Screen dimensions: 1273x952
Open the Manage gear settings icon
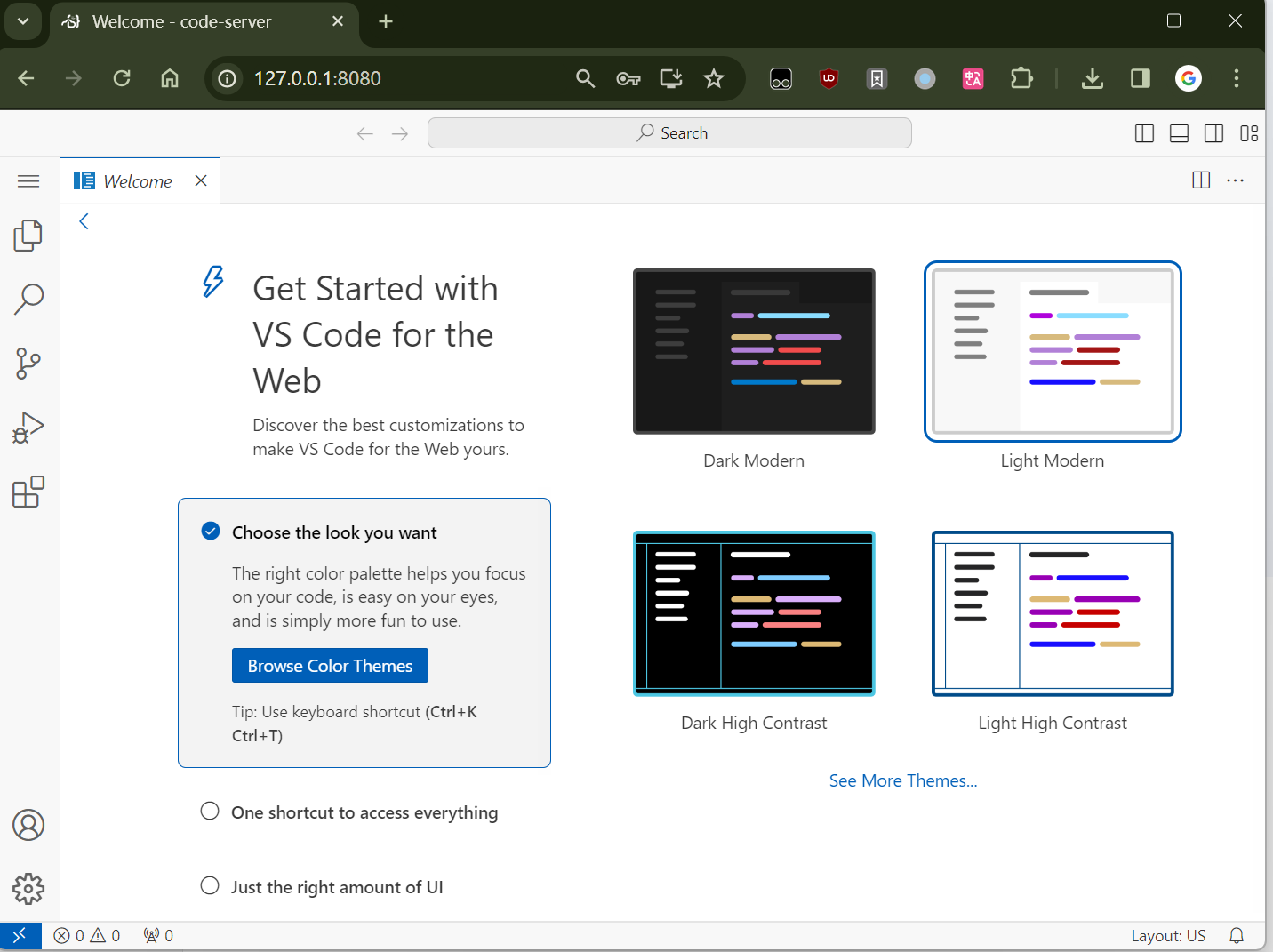28,888
